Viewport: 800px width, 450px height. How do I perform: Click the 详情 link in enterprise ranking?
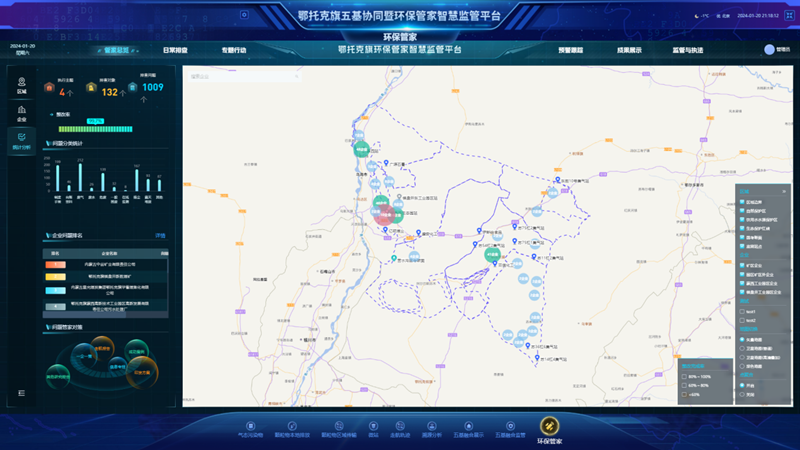(160, 236)
